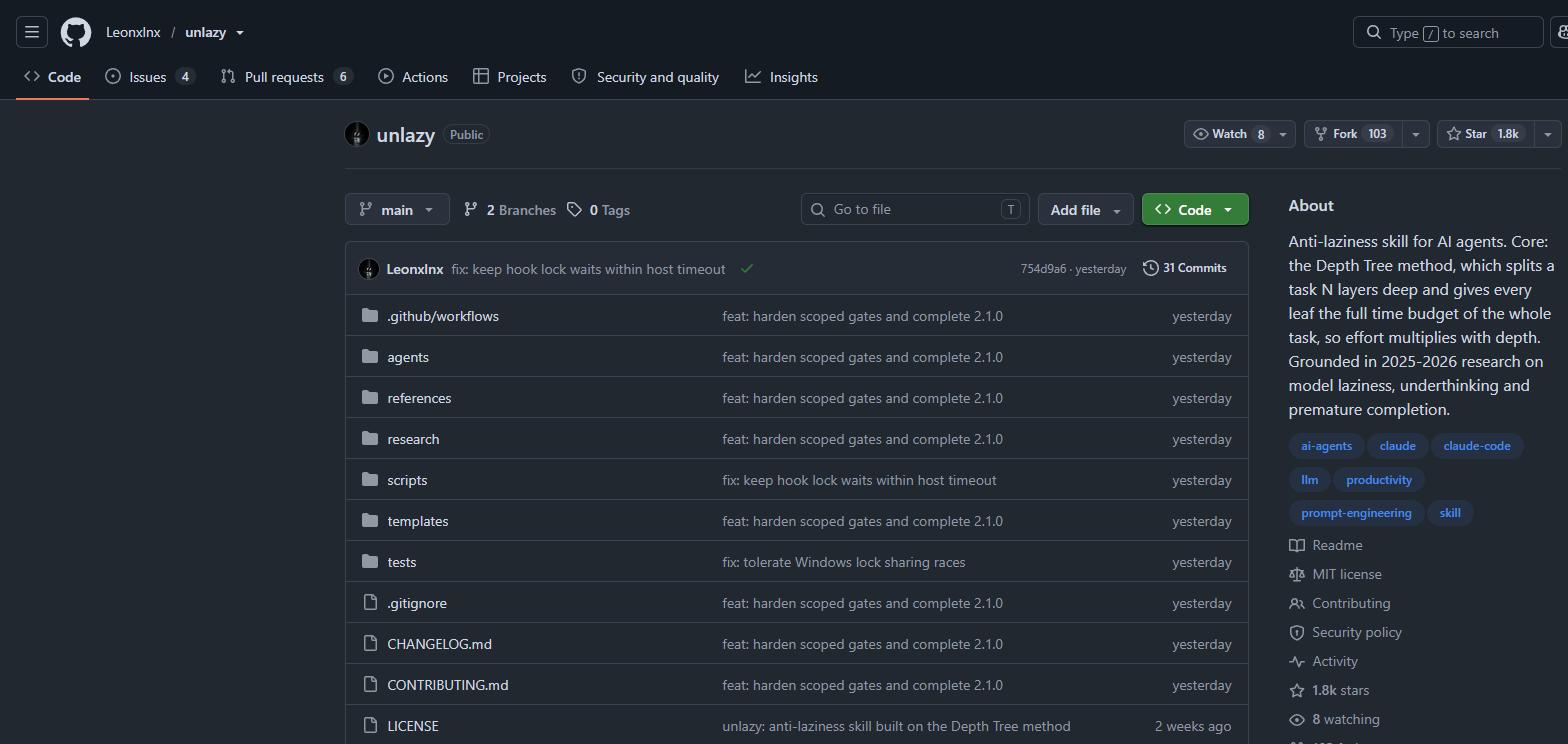Check the green commit status checkmark

[x=747, y=268]
